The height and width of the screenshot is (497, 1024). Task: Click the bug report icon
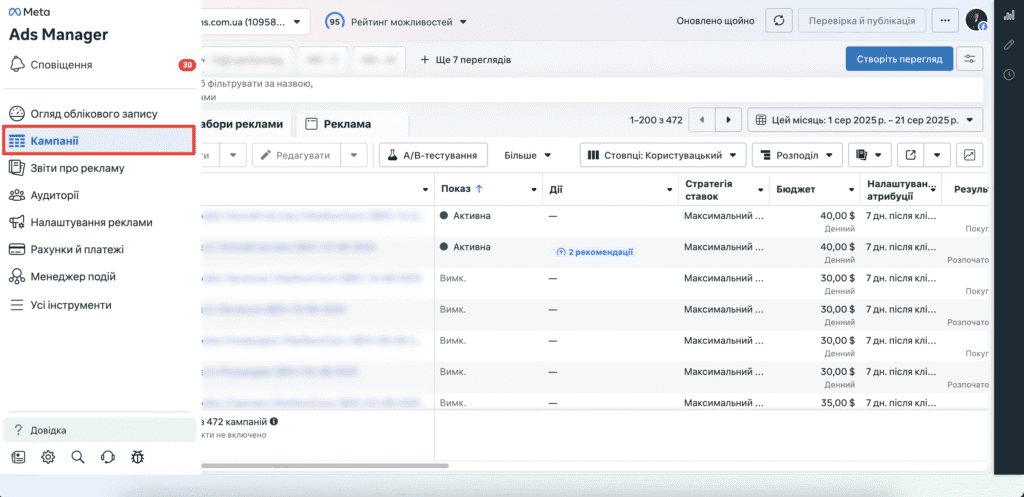[x=137, y=457]
